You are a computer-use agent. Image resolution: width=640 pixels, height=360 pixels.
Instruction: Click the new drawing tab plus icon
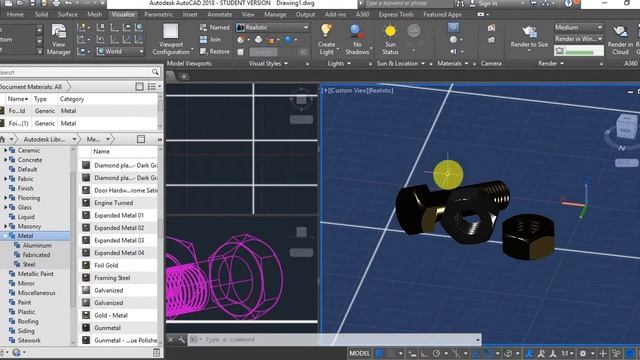point(184,76)
